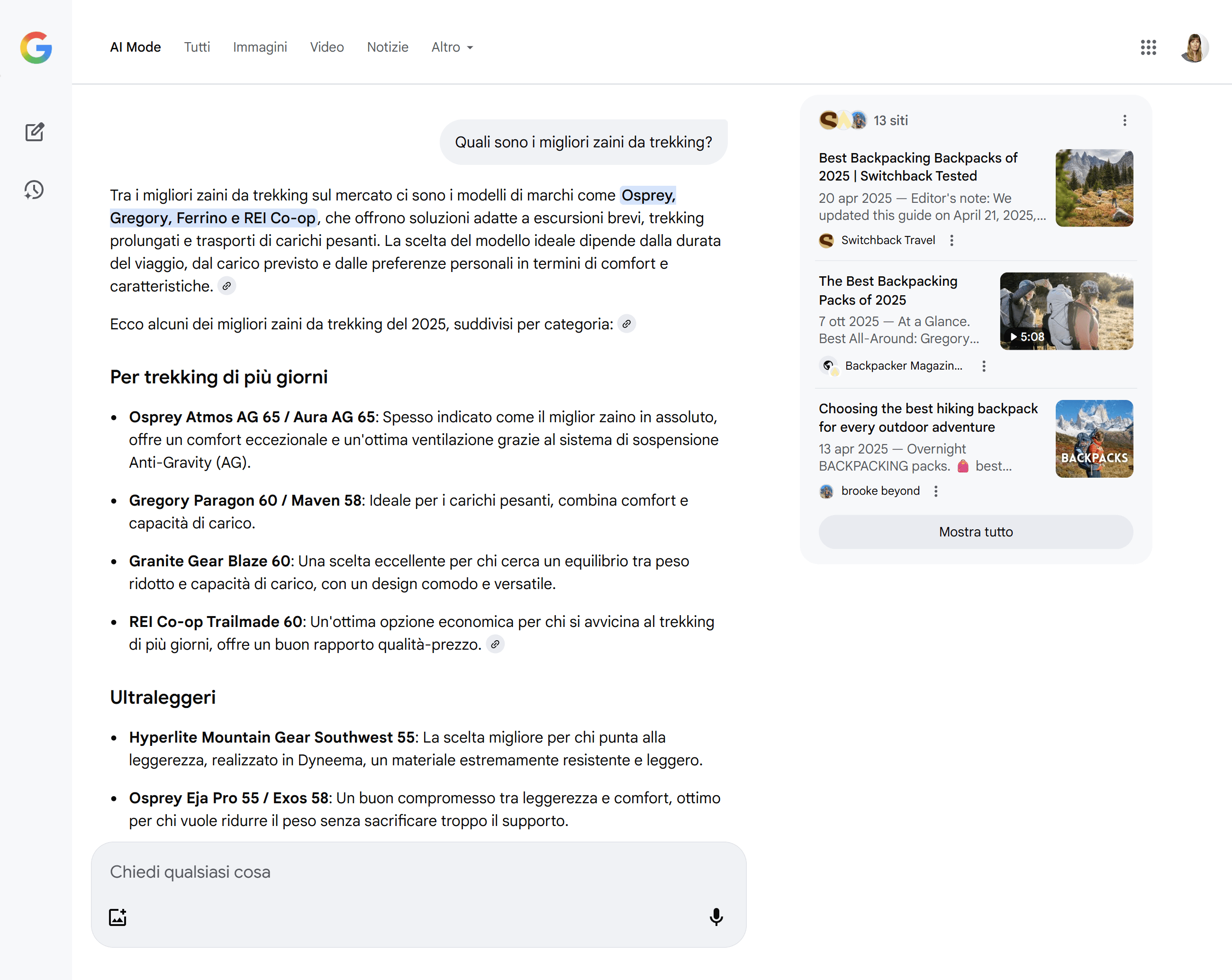Open the Google apps launcher grid

[1149, 48]
